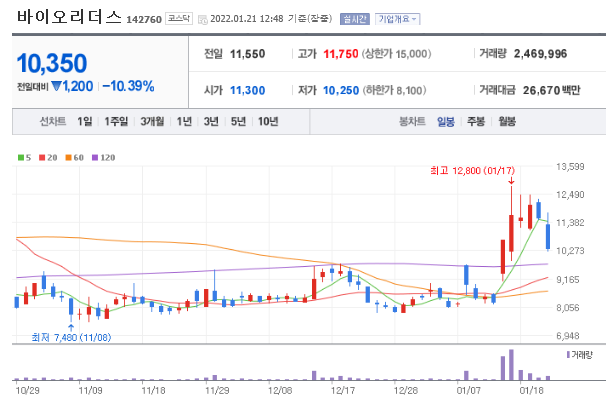Click the trading value 26,670 백만
Viewport: 606px width, 406px height.
tap(552, 90)
